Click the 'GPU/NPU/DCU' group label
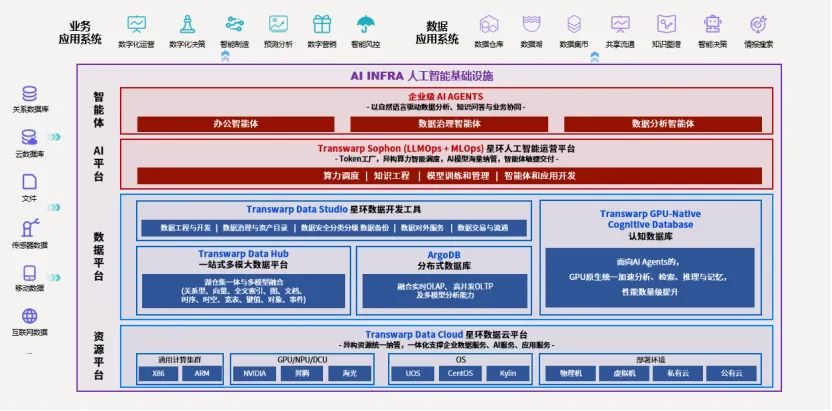The width and height of the screenshot is (832, 411). click(302, 360)
